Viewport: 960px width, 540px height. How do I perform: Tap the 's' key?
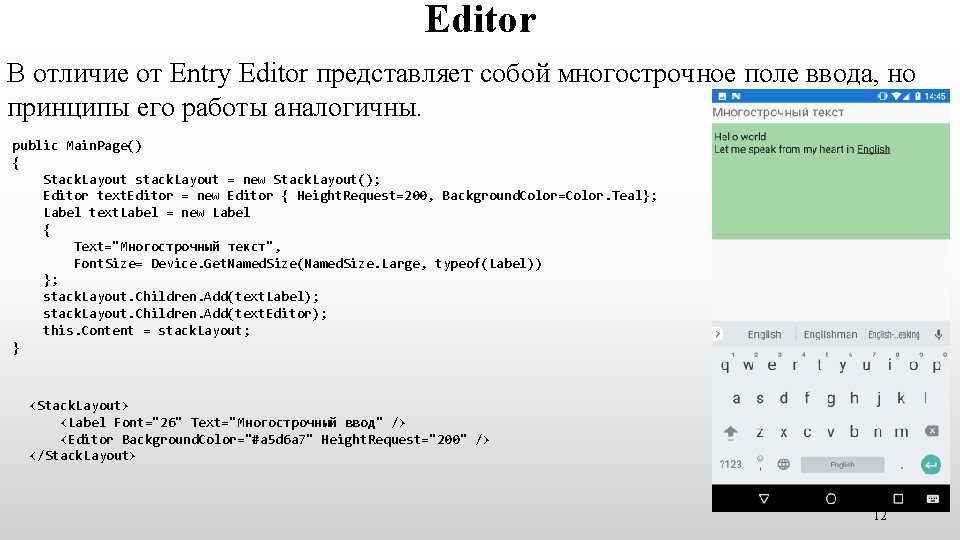tap(760, 399)
